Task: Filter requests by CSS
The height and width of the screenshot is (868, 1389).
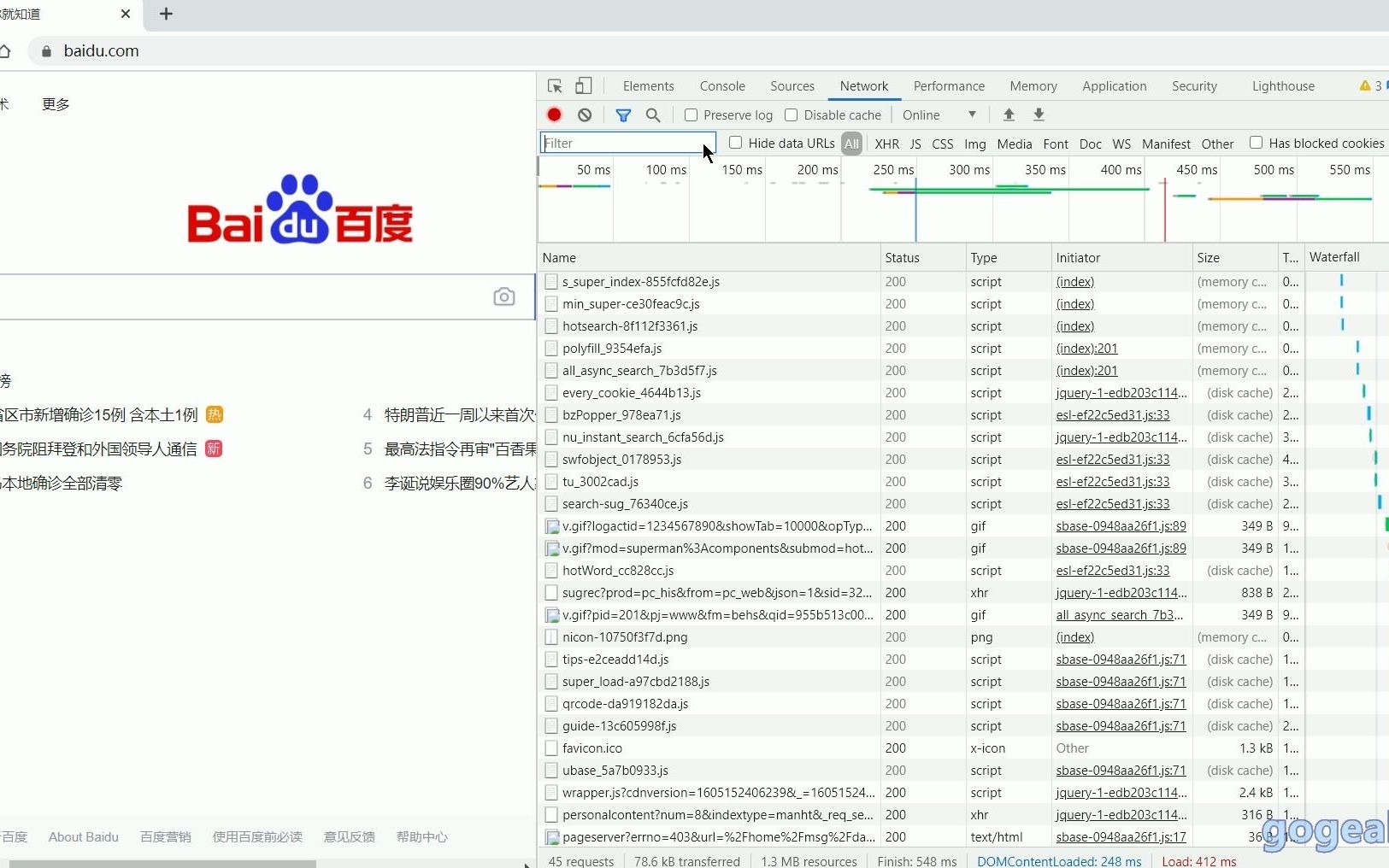Action: tap(942, 144)
